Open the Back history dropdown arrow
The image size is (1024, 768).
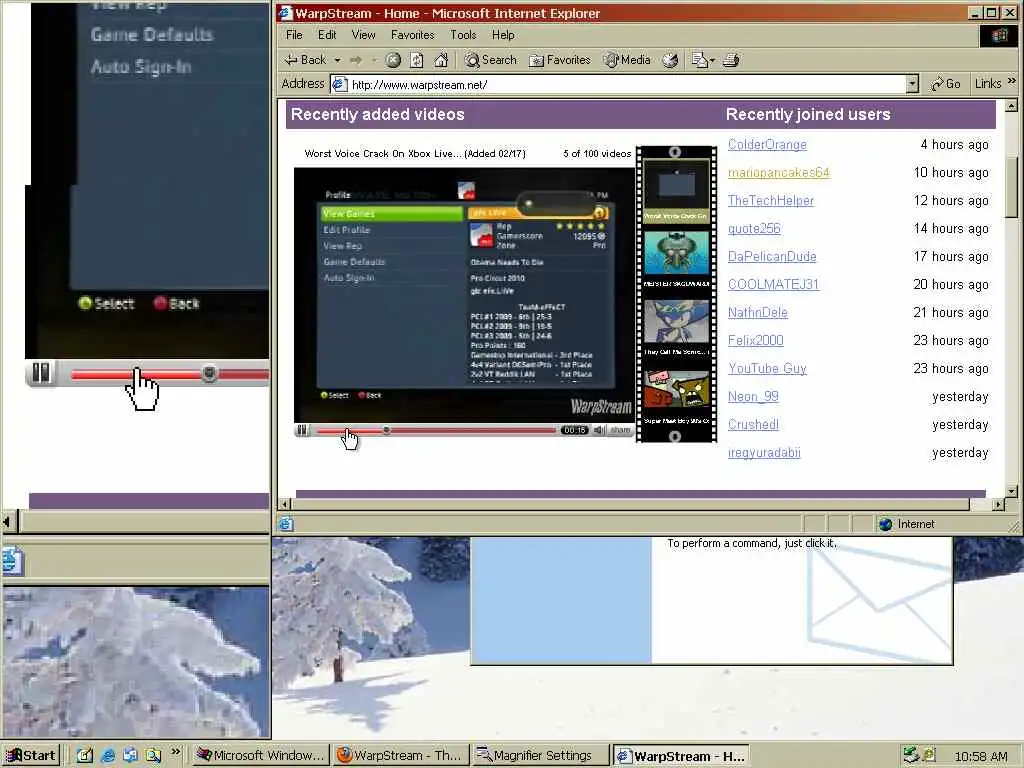pos(338,60)
